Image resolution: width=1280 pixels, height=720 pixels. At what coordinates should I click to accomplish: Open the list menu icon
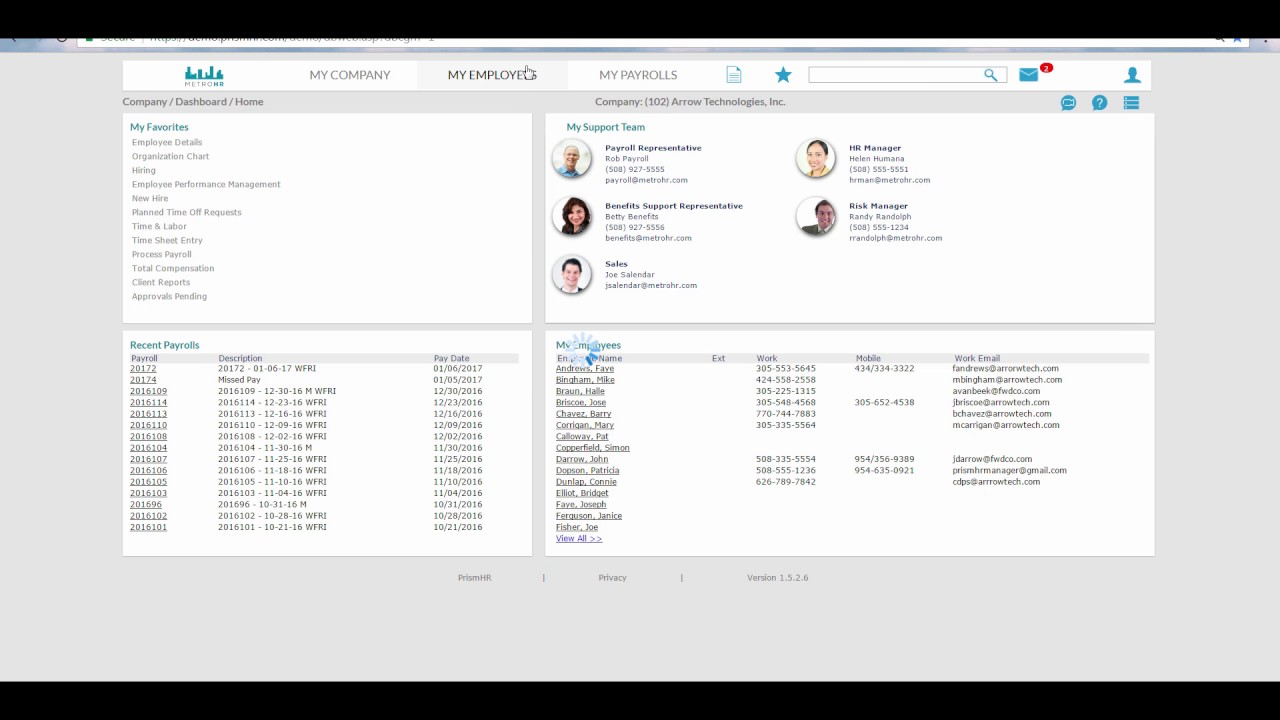pyautogui.click(x=1131, y=102)
